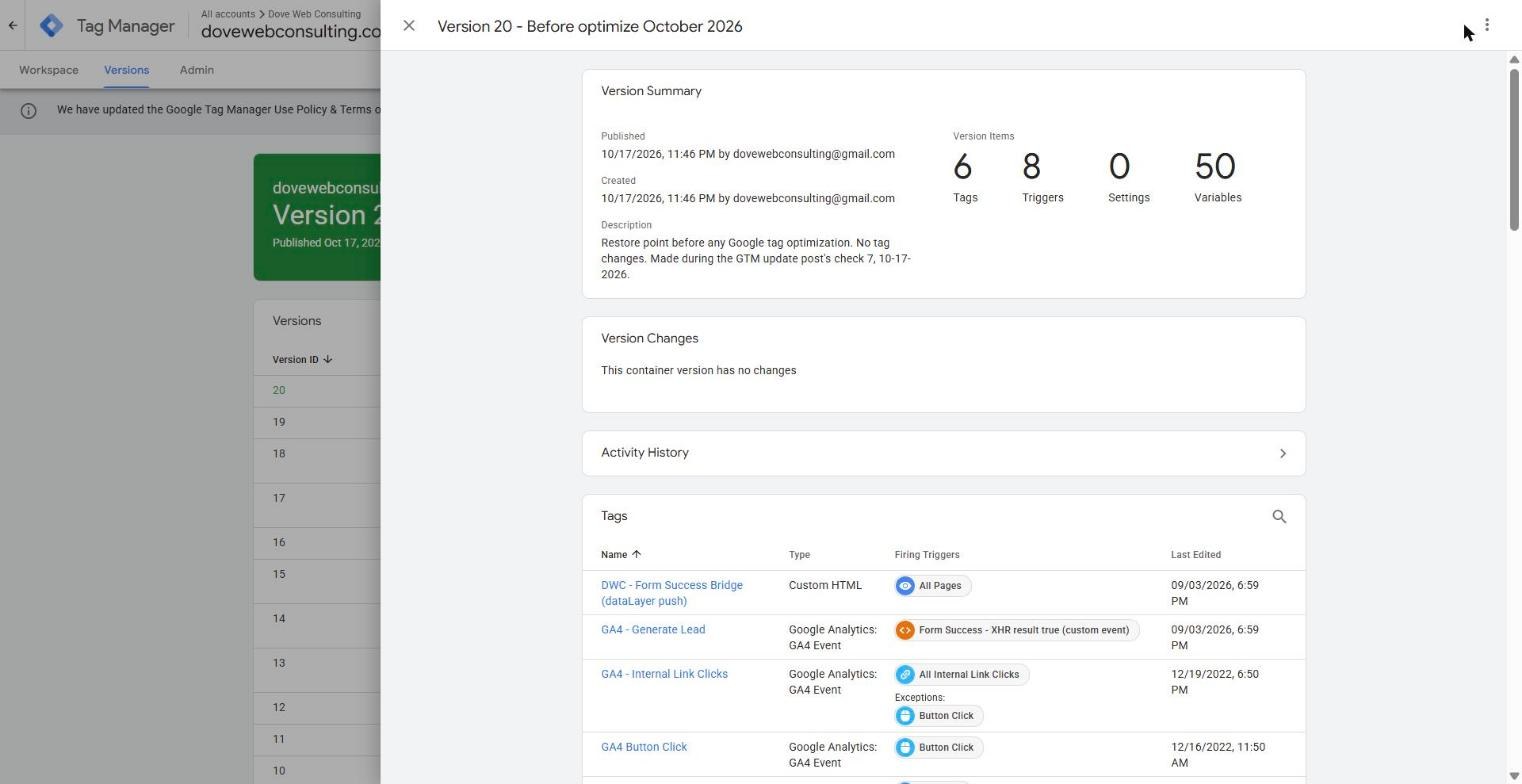Search tags with the magnifier icon
Screen dimensions: 1522x784
pos(1279,517)
